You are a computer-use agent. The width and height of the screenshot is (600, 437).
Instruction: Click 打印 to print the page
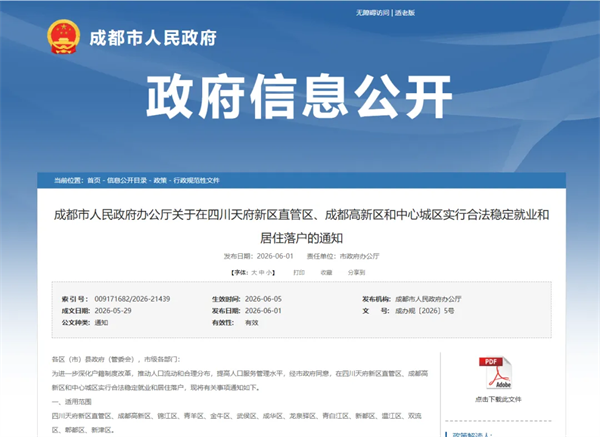pyautogui.click(x=299, y=272)
